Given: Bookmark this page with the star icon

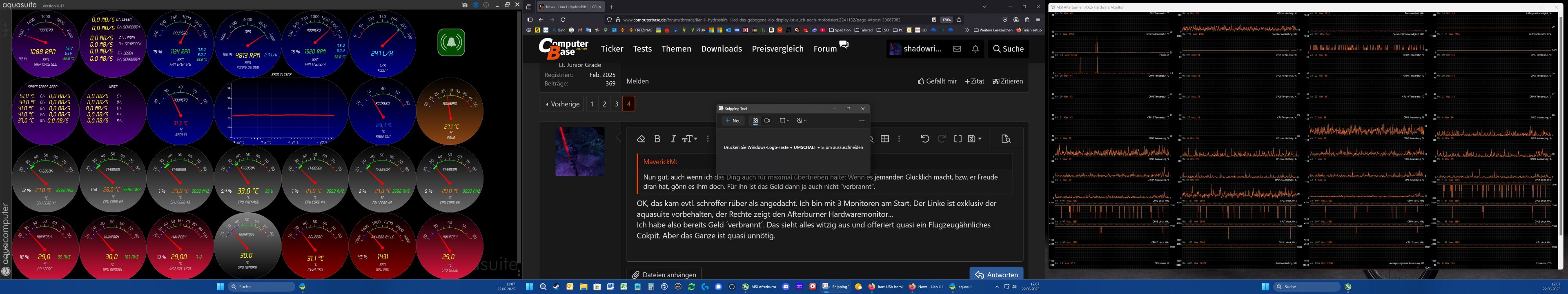Looking at the screenshot, I should click(x=959, y=20).
